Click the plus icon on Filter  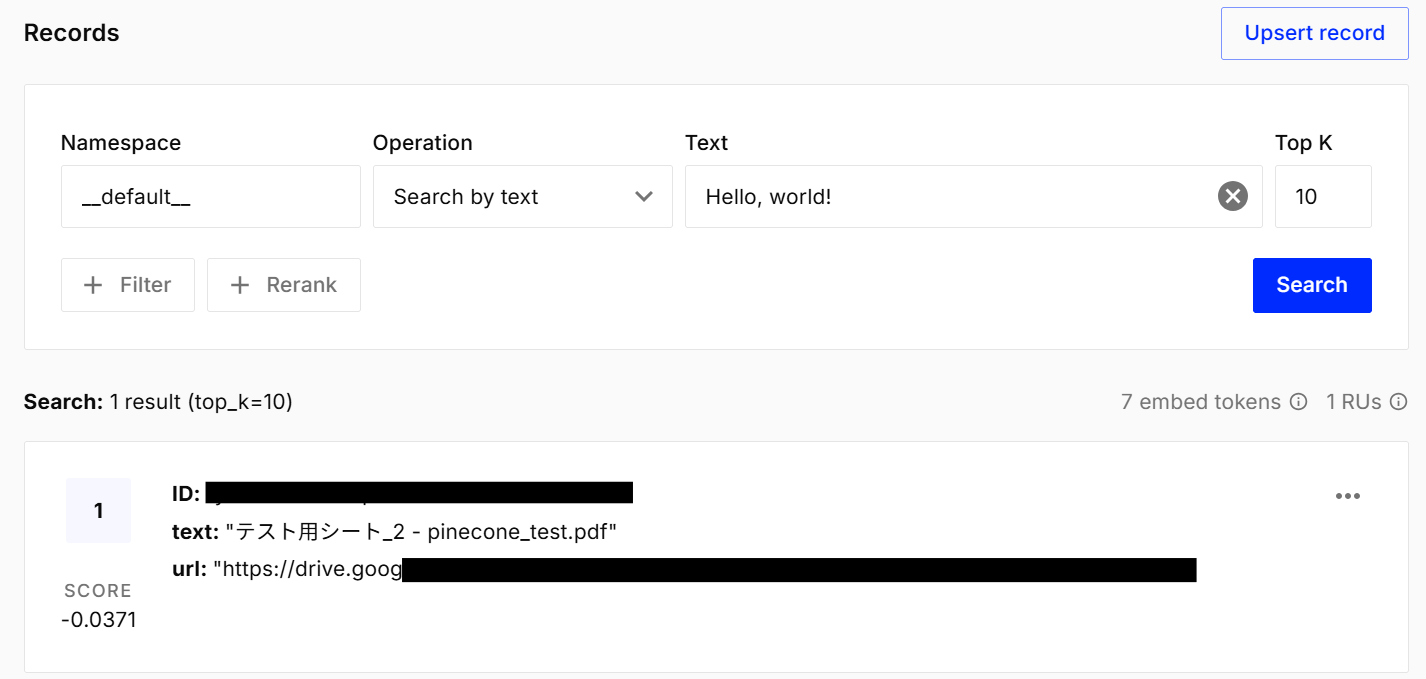pos(93,285)
